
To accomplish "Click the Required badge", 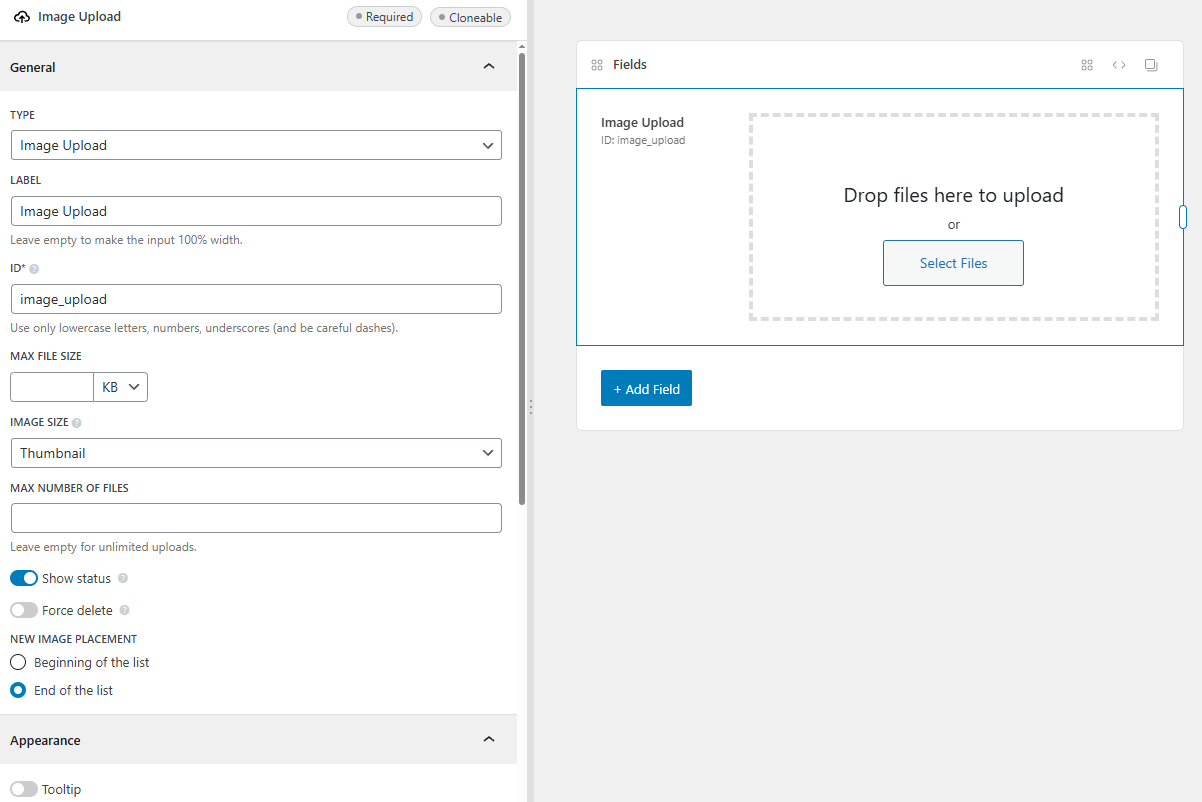I will (x=384, y=16).
